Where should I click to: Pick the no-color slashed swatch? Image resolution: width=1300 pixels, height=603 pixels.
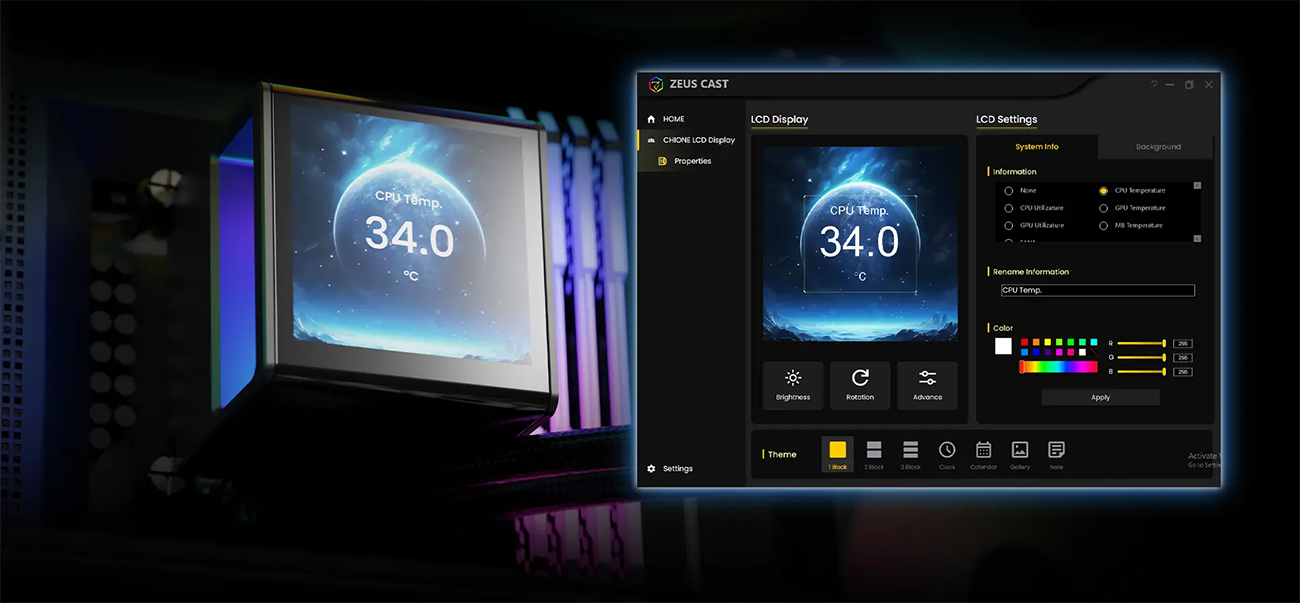[x=1094, y=352]
